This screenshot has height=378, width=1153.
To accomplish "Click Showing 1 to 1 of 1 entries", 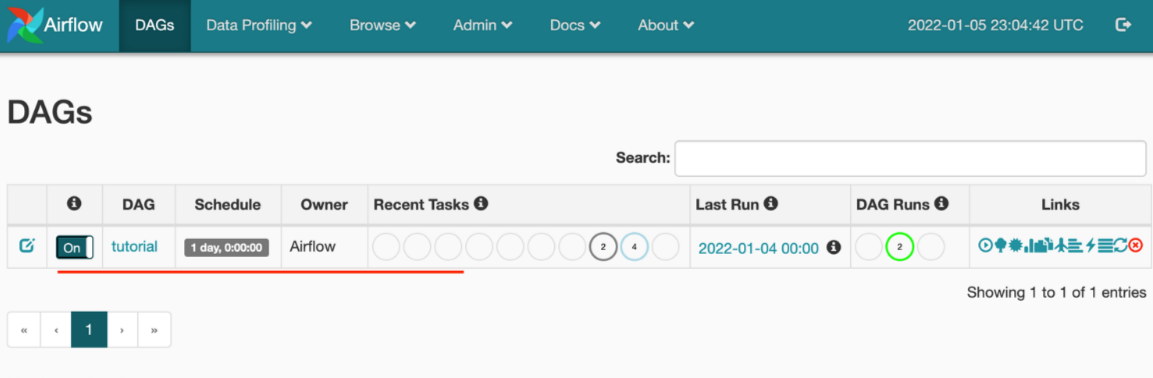I will (1057, 292).
